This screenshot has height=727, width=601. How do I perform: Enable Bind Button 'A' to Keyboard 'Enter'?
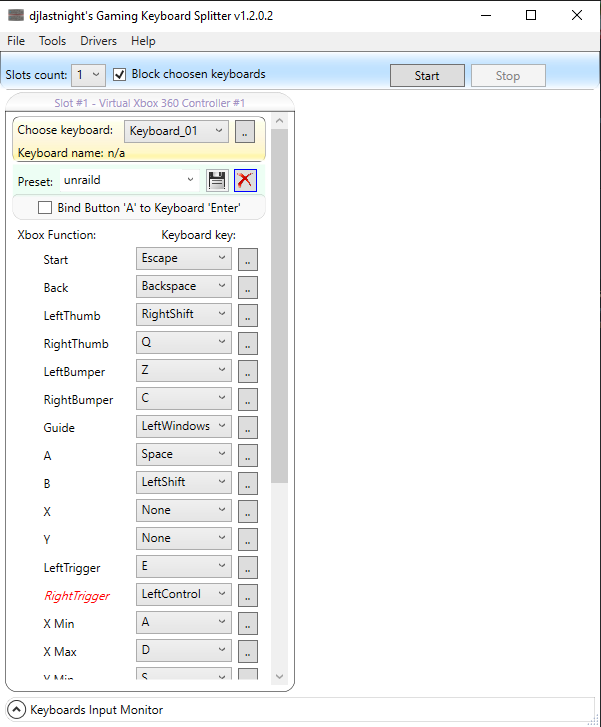click(x=45, y=208)
